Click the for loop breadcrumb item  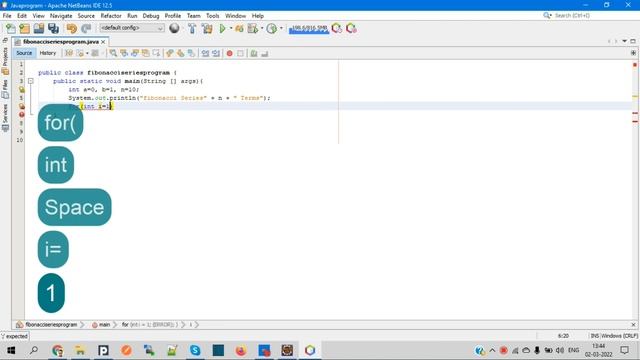pyautogui.click(x=149, y=324)
